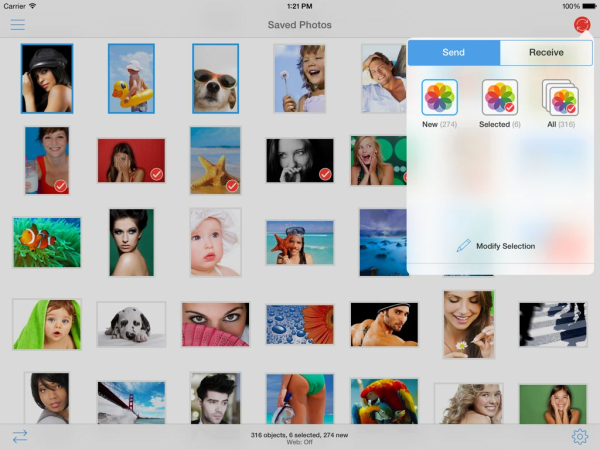600x450 pixels.
Task: Select the snorkel girl with starfish photo
Action: [300, 242]
